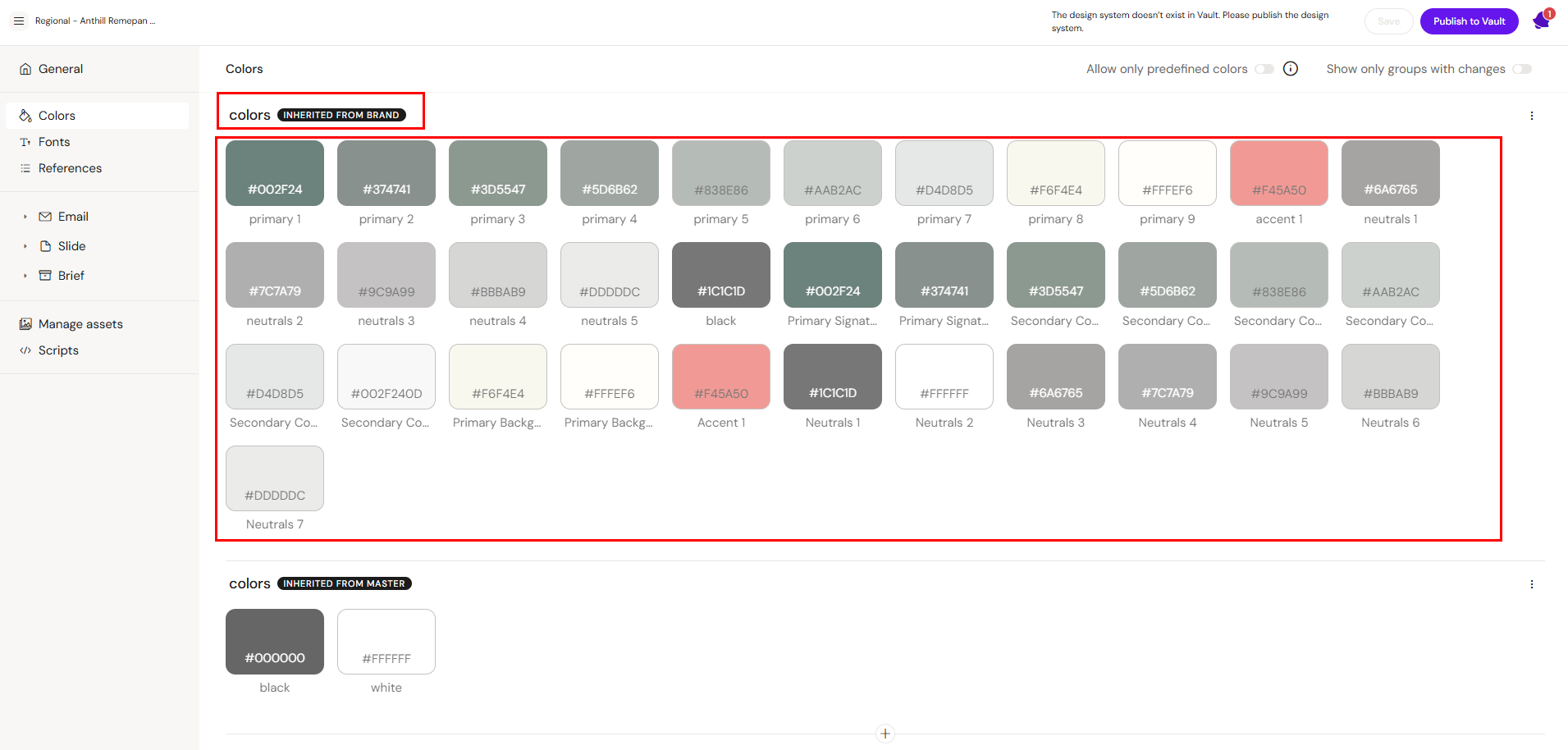This screenshot has height=750, width=1568.
Task: Toggle Allow only predefined colors
Action: pos(1264,69)
